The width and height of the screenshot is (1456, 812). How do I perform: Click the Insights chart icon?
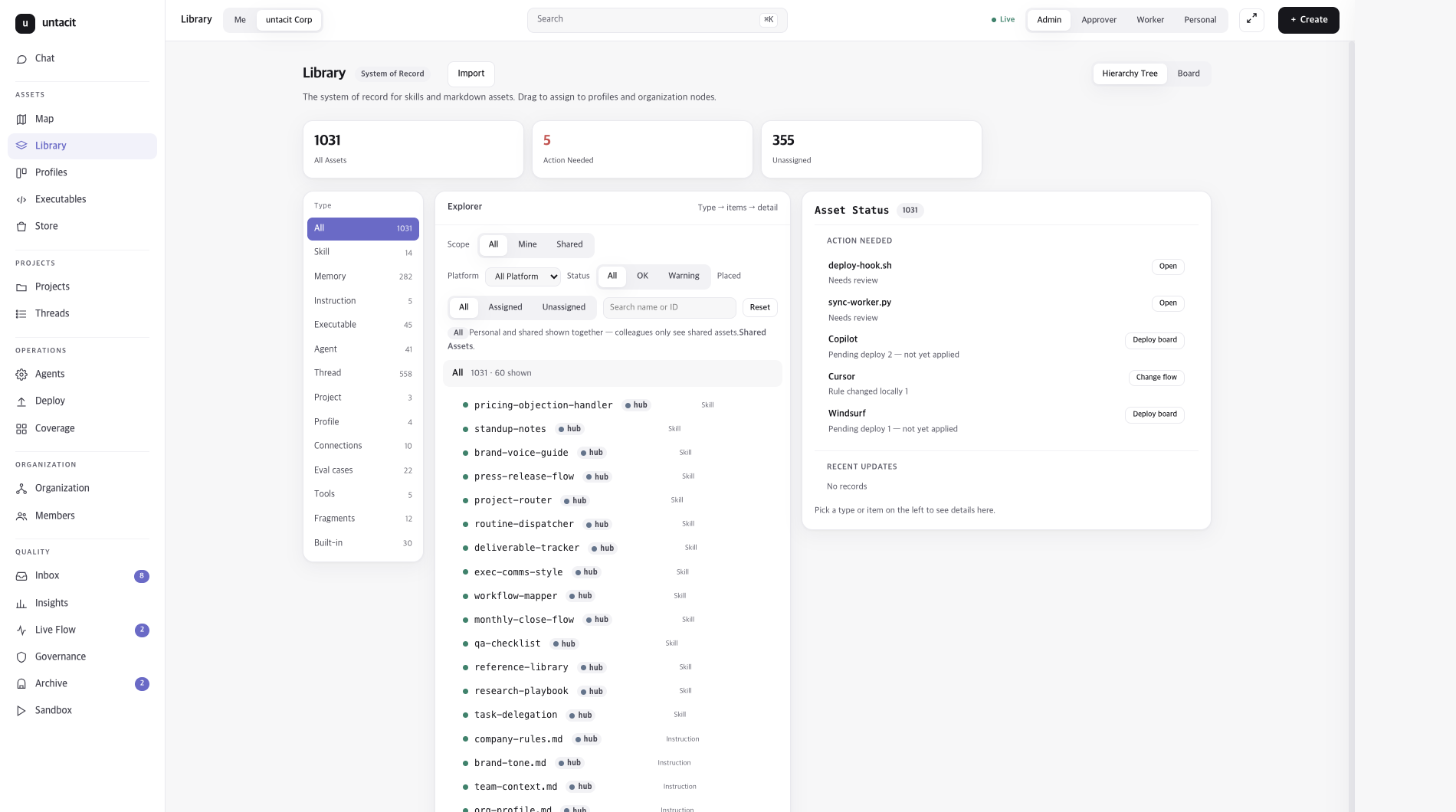[21, 604]
